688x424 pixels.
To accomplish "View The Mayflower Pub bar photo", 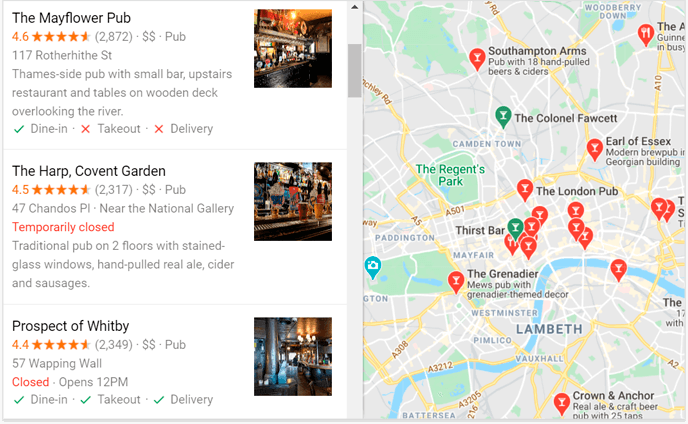I will pos(293,48).
